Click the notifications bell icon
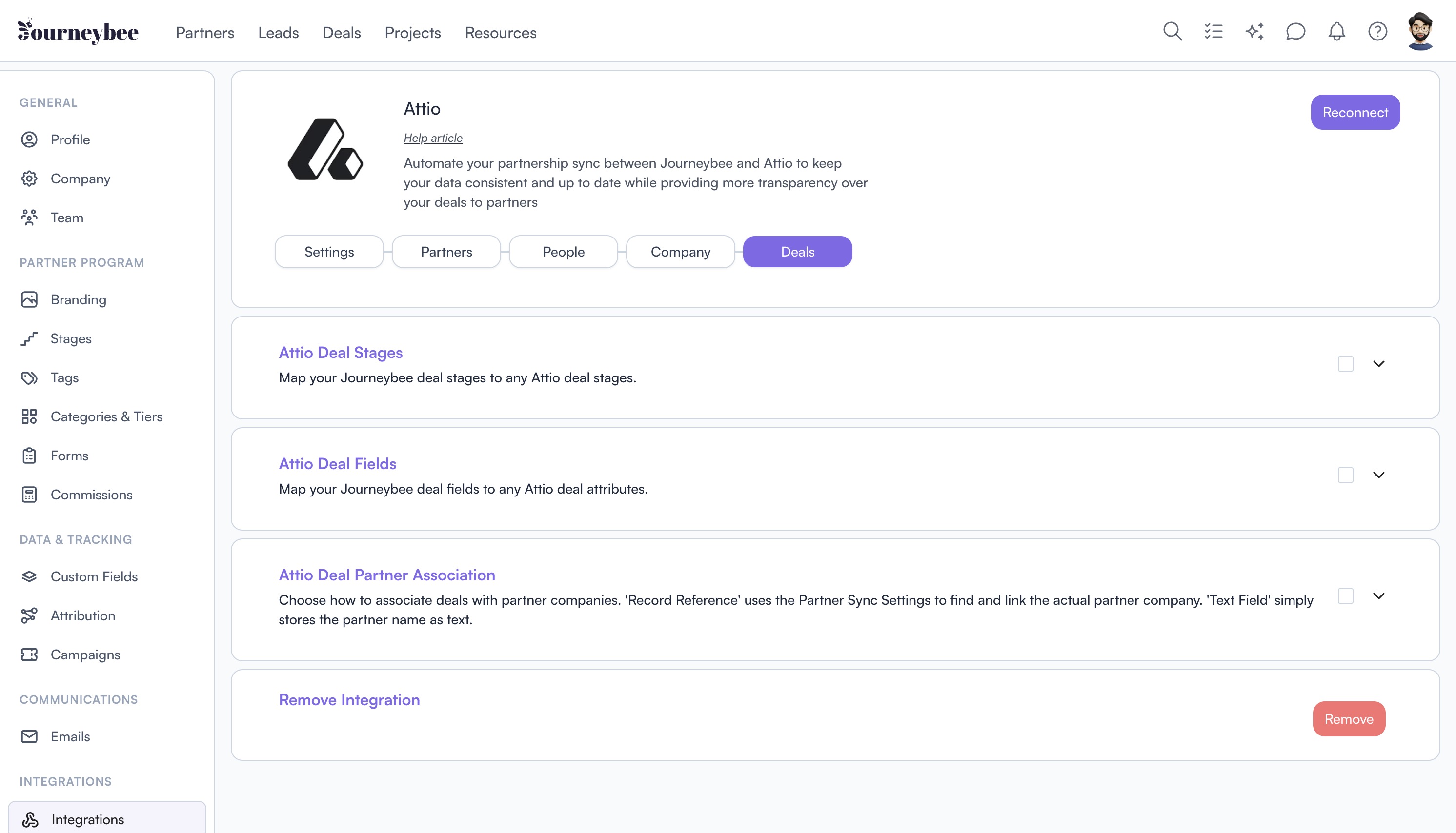 (x=1336, y=32)
